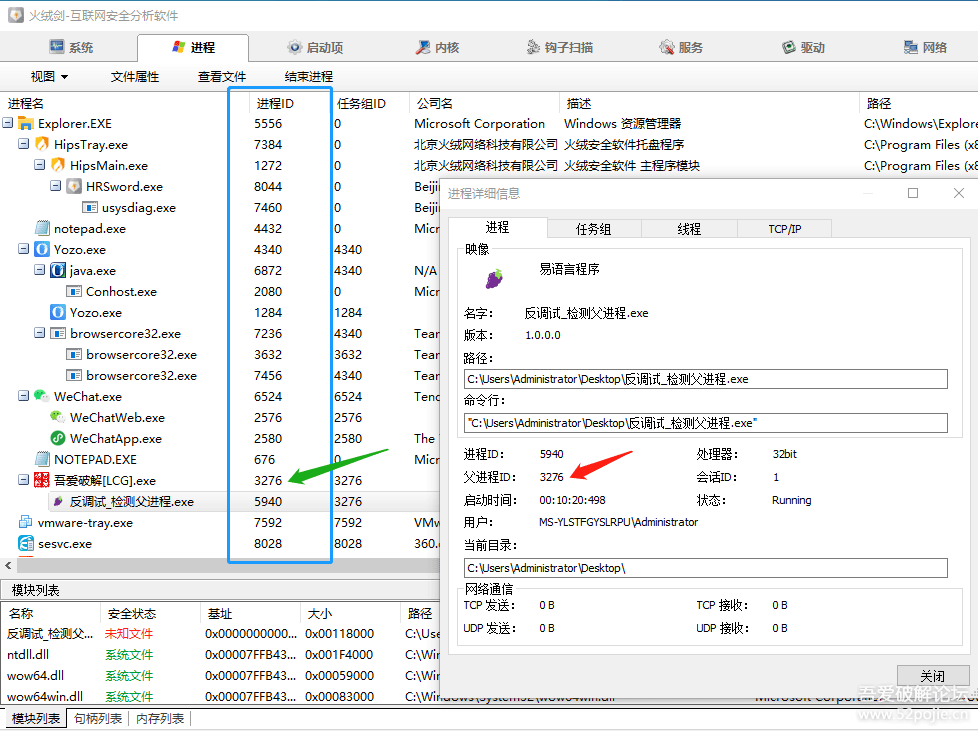Click the vmware-tray.exe icon

[x=25, y=523]
